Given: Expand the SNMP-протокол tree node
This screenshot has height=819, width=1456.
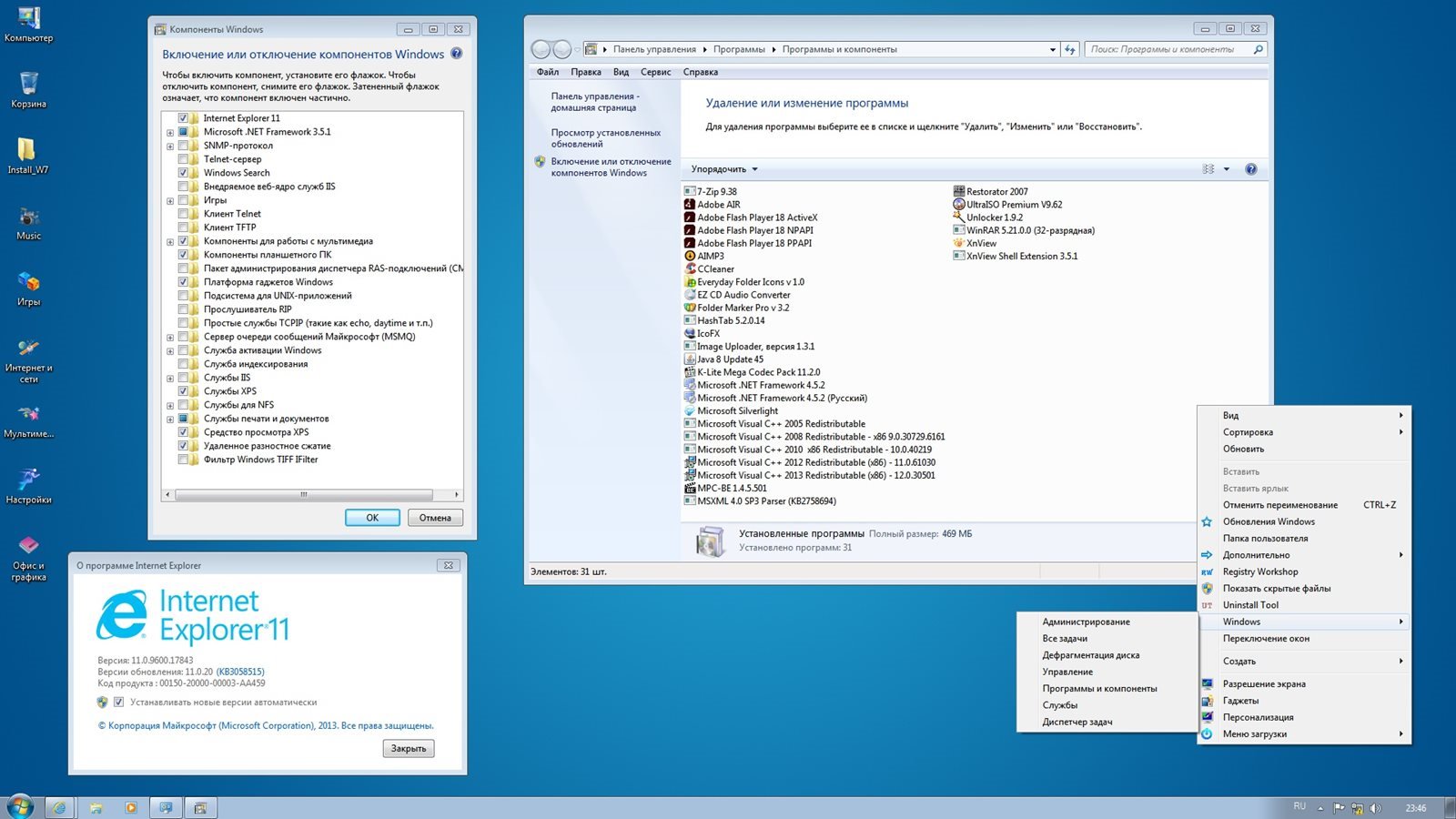Looking at the screenshot, I should [170, 146].
